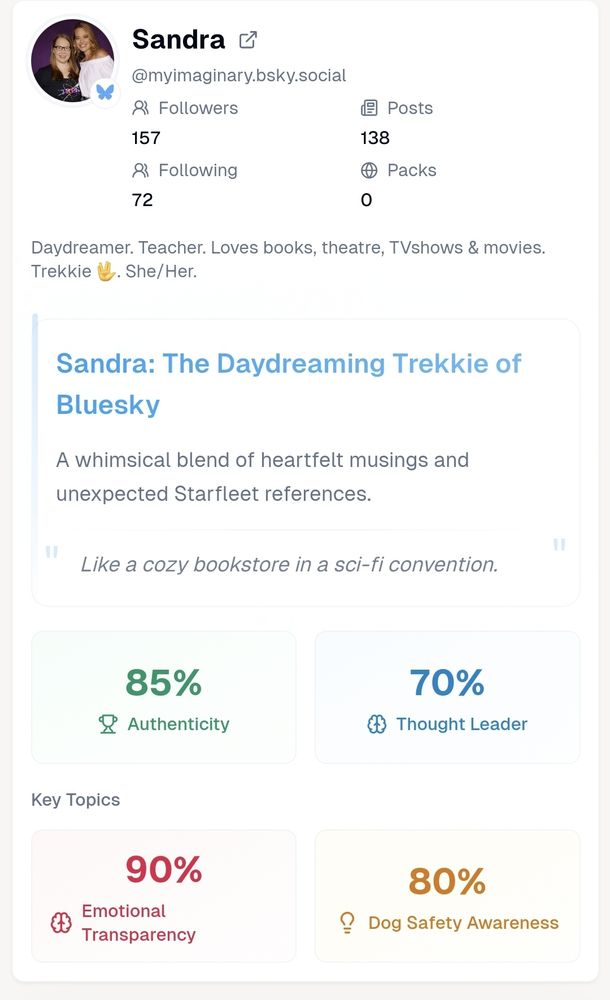Open the 80% Dog Safety Awareness card
This screenshot has width=610, height=1000.
447,896
